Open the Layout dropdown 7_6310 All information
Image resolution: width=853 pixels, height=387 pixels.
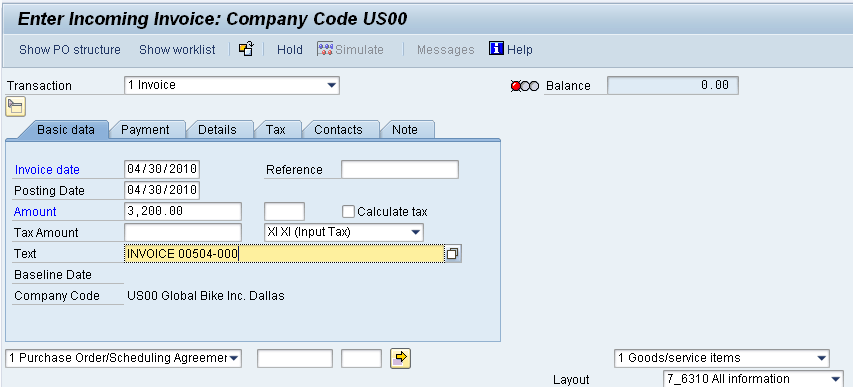tap(753, 379)
